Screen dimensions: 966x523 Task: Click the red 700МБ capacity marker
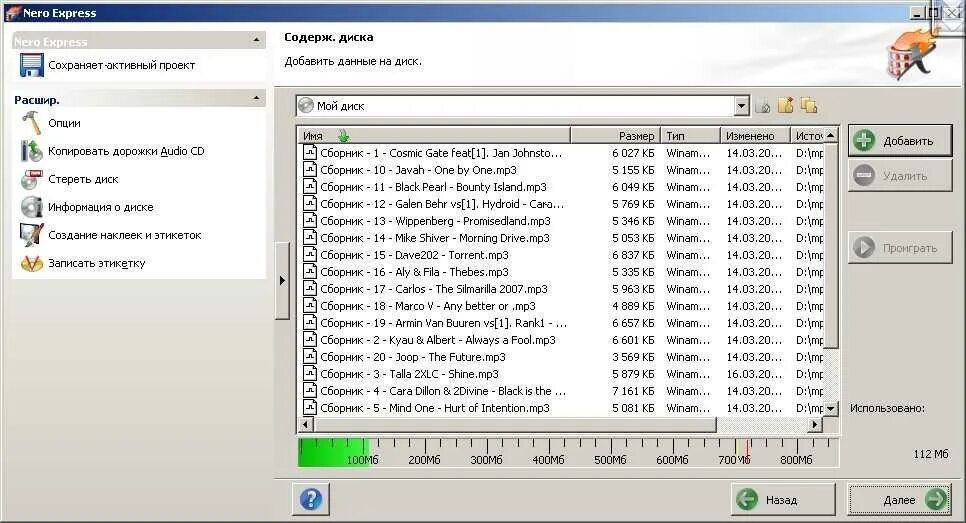(x=748, y=451)
